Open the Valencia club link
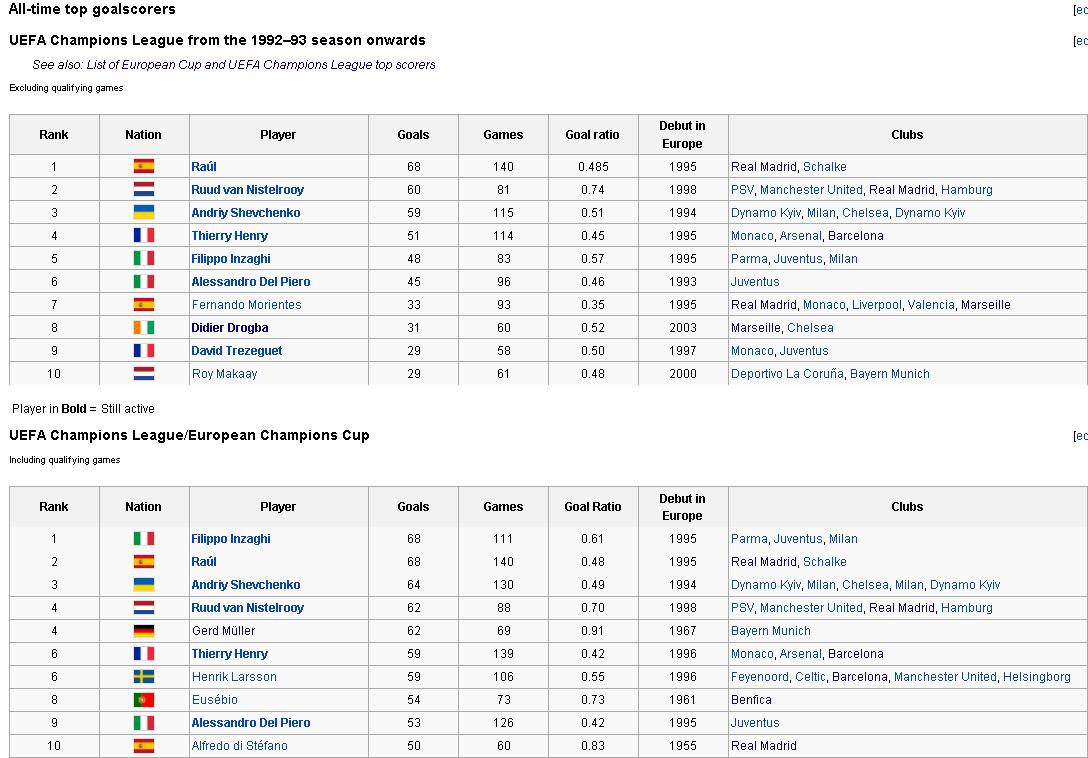 [930, 305]
